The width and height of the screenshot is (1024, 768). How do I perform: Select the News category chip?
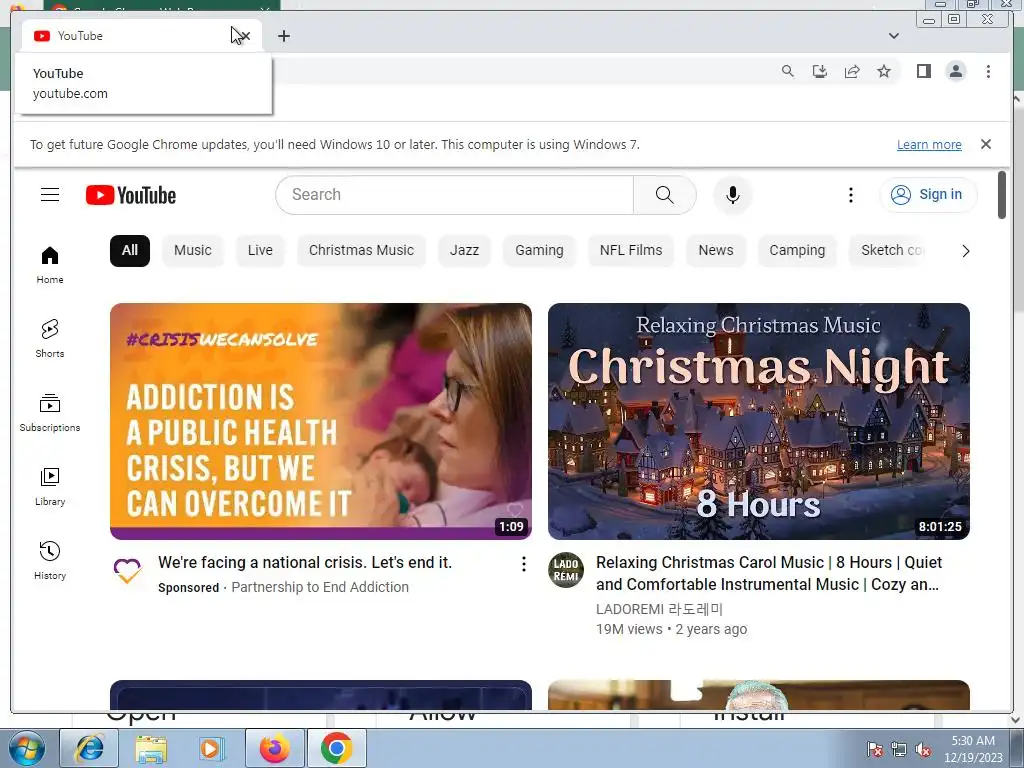(x=716, y=251)
